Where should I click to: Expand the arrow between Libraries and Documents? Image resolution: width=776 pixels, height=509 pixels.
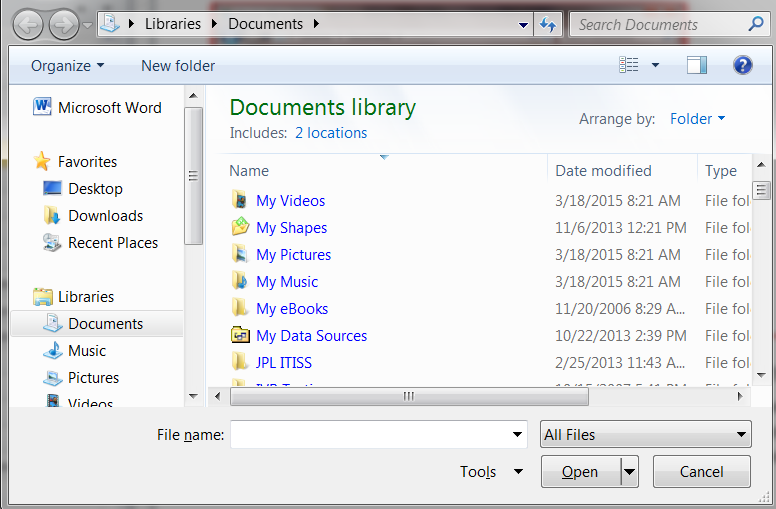[x=214, y=24]
